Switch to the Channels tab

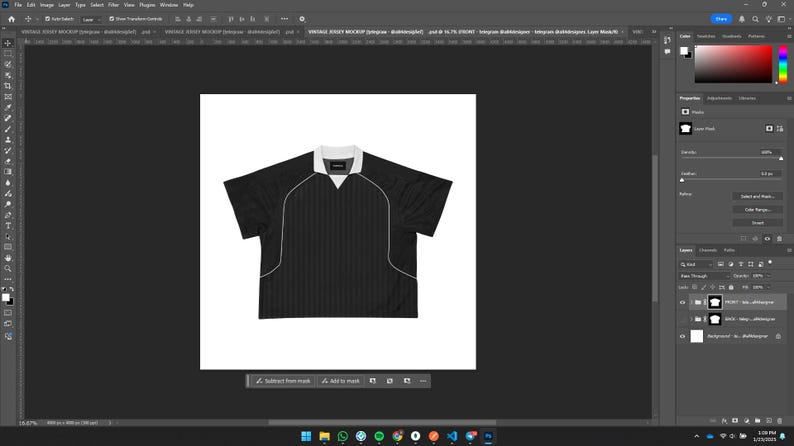coord(708,250)
